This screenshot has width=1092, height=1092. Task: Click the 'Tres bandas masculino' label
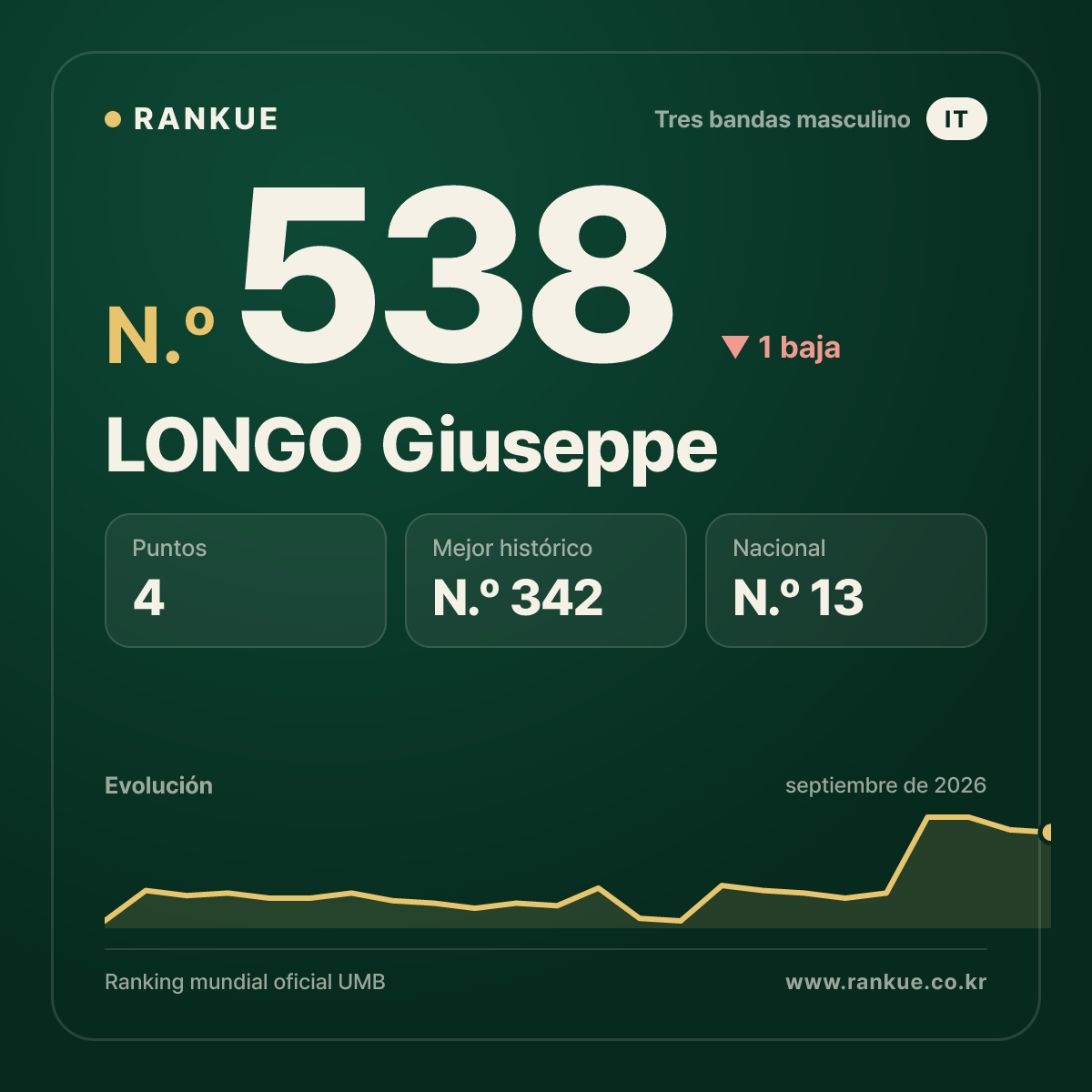[x=783, y=120]
